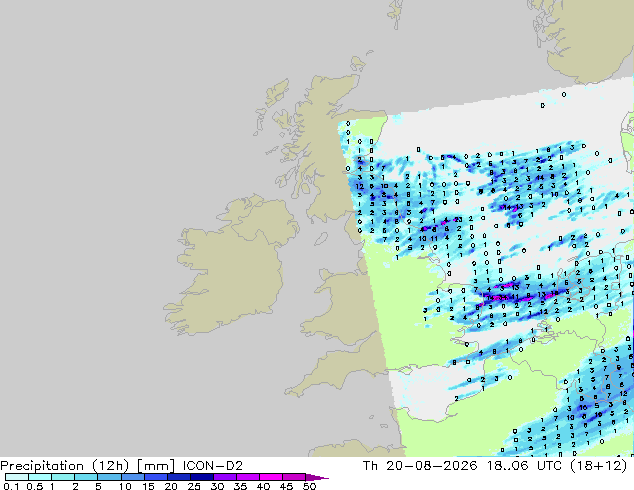Viewport: 634px width, 490px height.
Task: Click the 1–2 mm legend swatch
Action: pos(63,477)
